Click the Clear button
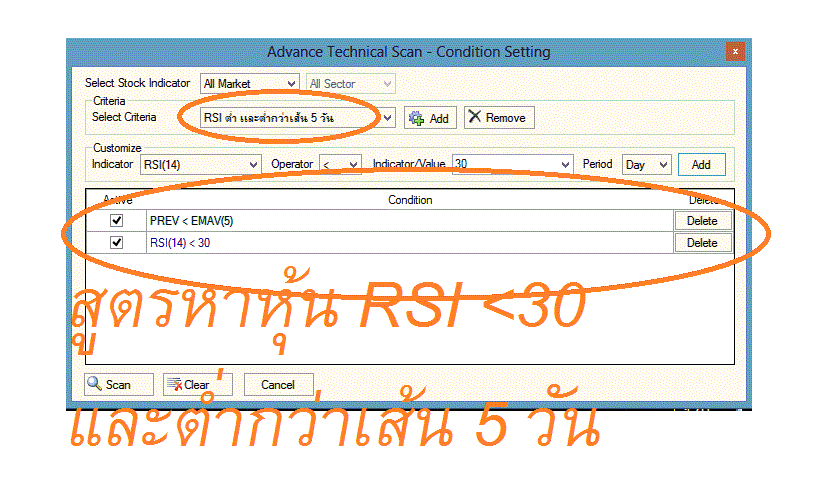The width and height of the screenshot is (829, 494). [x=198, y=385]
